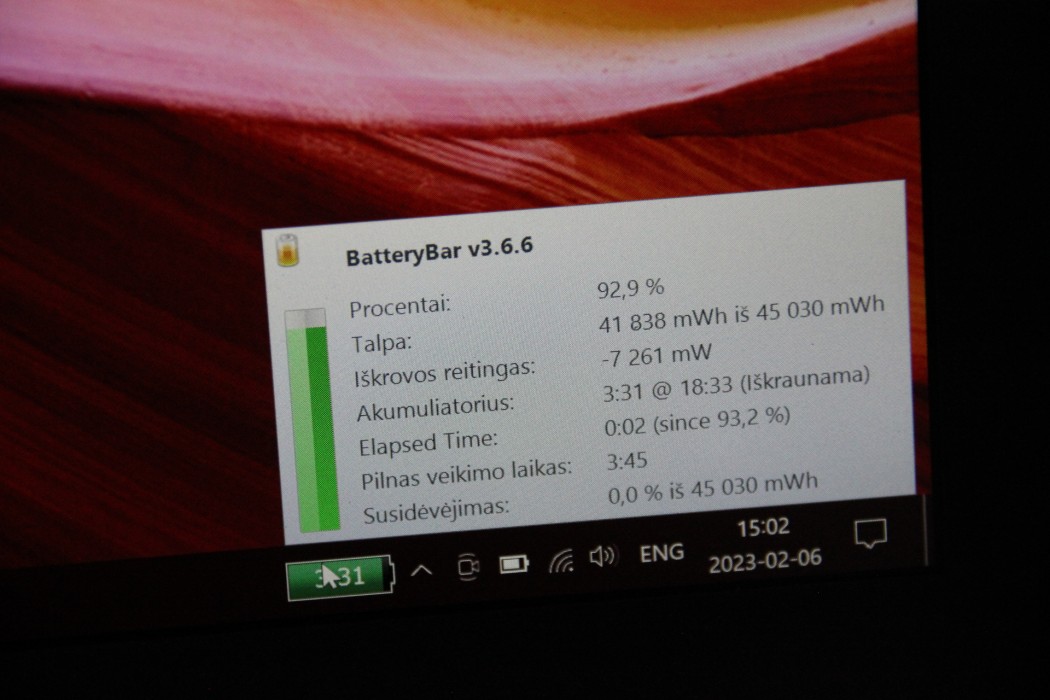Click the Elapsed Time label
The image size is (1050, 700).
[428, 443]
